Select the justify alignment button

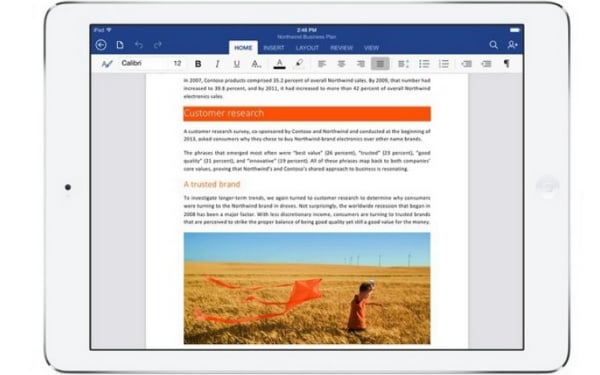[380, 64]
